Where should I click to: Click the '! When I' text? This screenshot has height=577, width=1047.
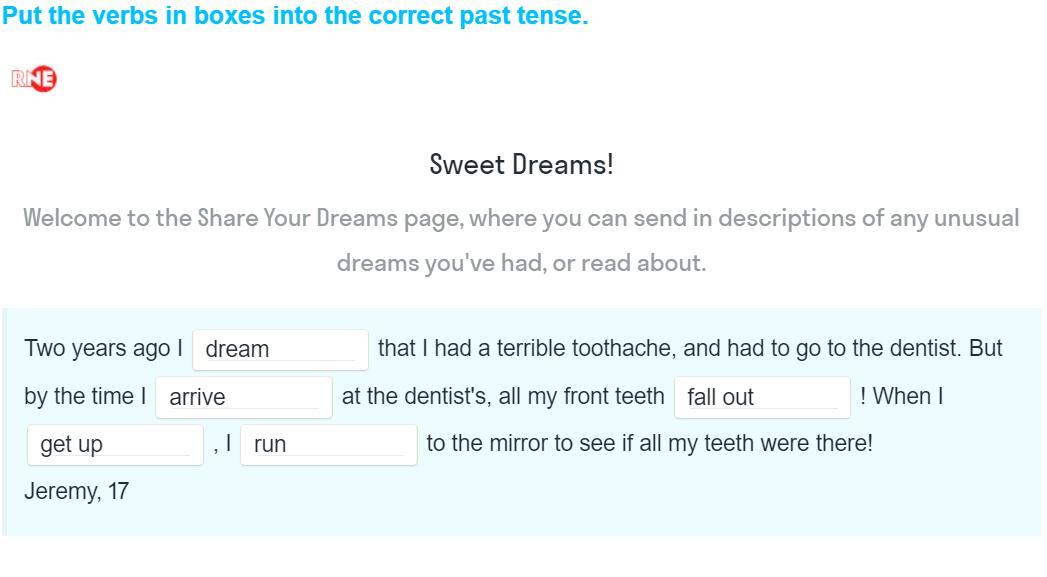coord(901,396)
